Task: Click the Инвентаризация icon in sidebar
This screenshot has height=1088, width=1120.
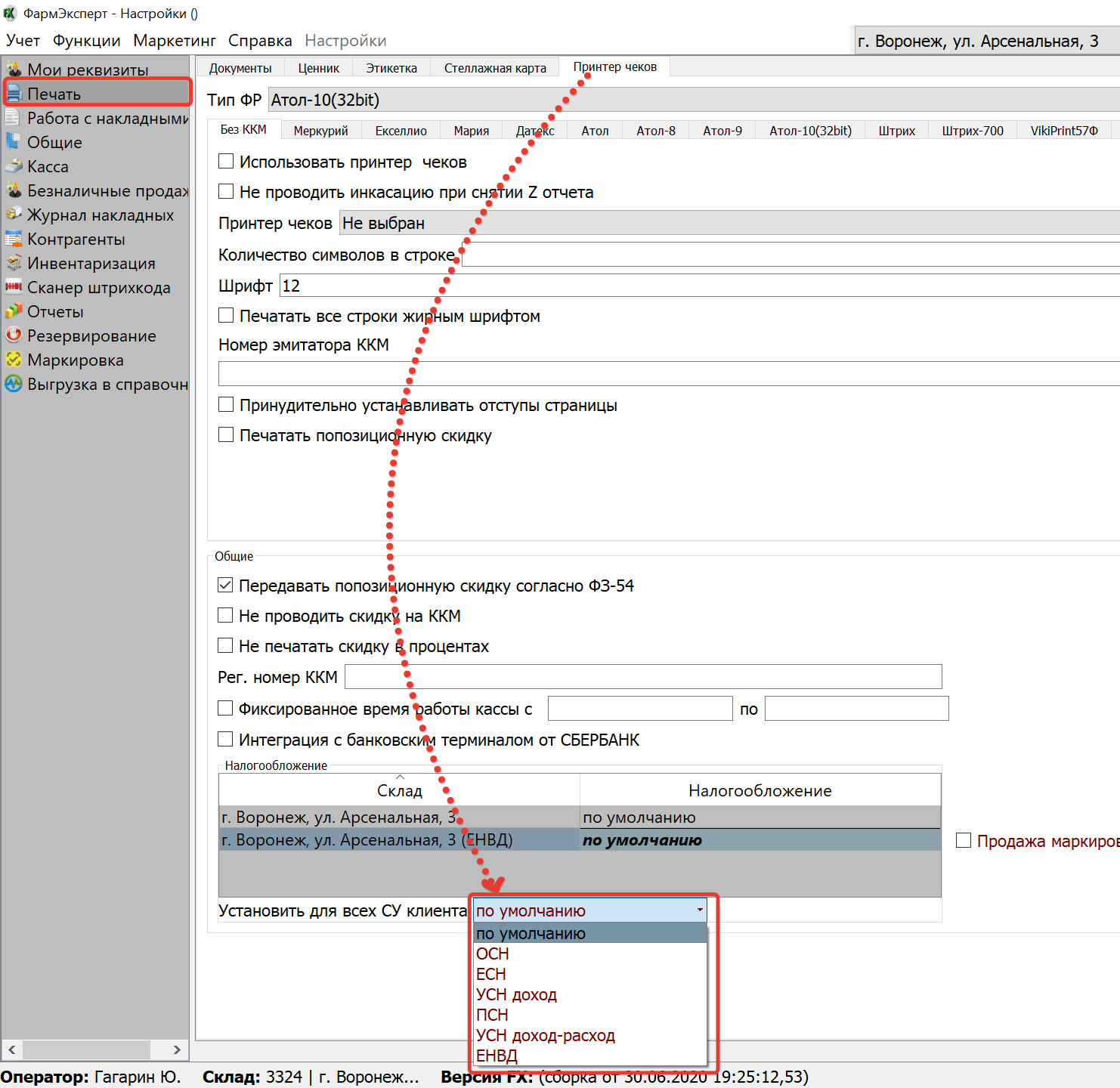Action: 14,263
